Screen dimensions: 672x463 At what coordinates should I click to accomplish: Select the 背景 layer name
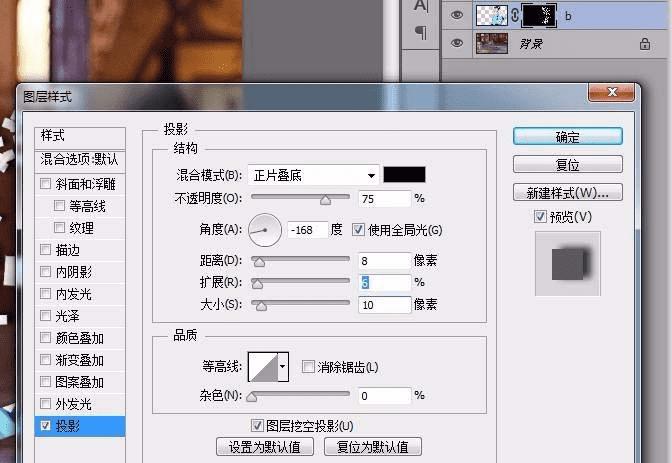coord(531,44)
